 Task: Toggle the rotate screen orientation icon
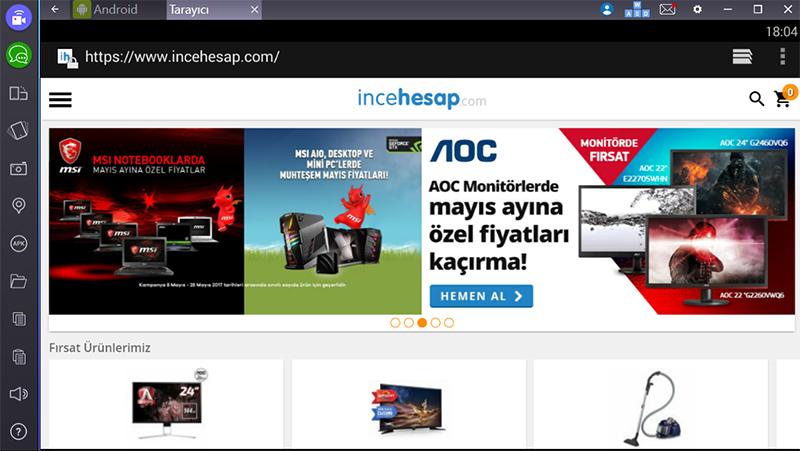(x=18, y=93)
